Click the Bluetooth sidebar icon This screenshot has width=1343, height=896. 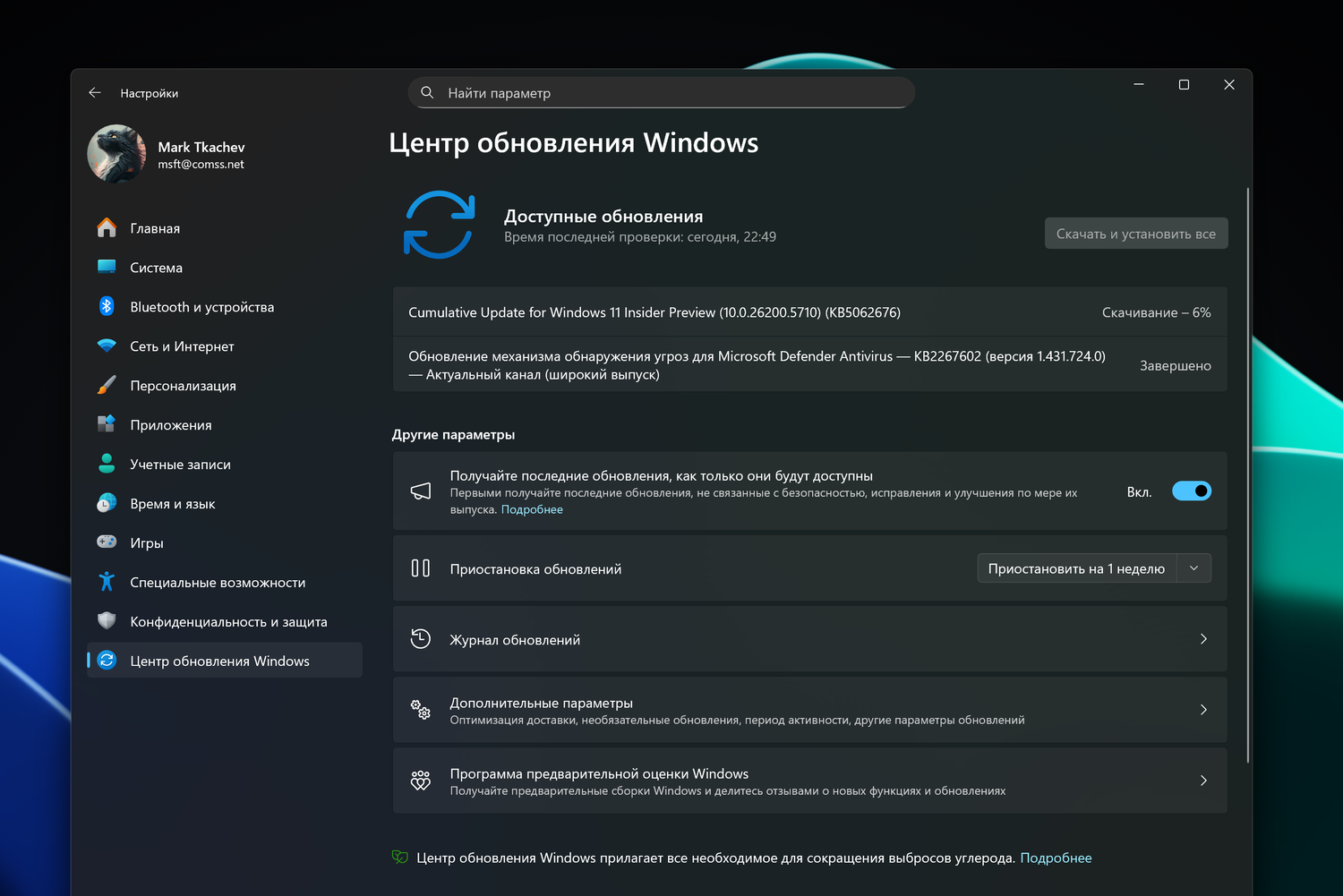pos(107,307)
